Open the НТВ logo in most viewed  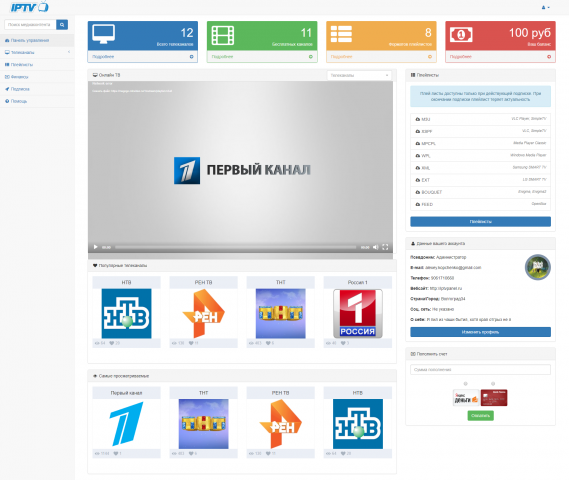click(358, 424)
